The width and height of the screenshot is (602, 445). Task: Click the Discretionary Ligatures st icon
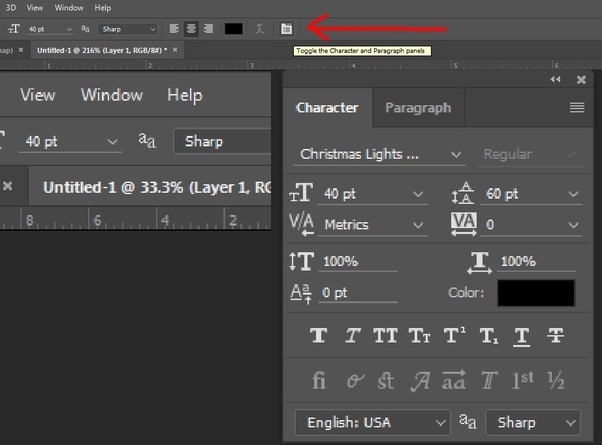click(385, 380)
